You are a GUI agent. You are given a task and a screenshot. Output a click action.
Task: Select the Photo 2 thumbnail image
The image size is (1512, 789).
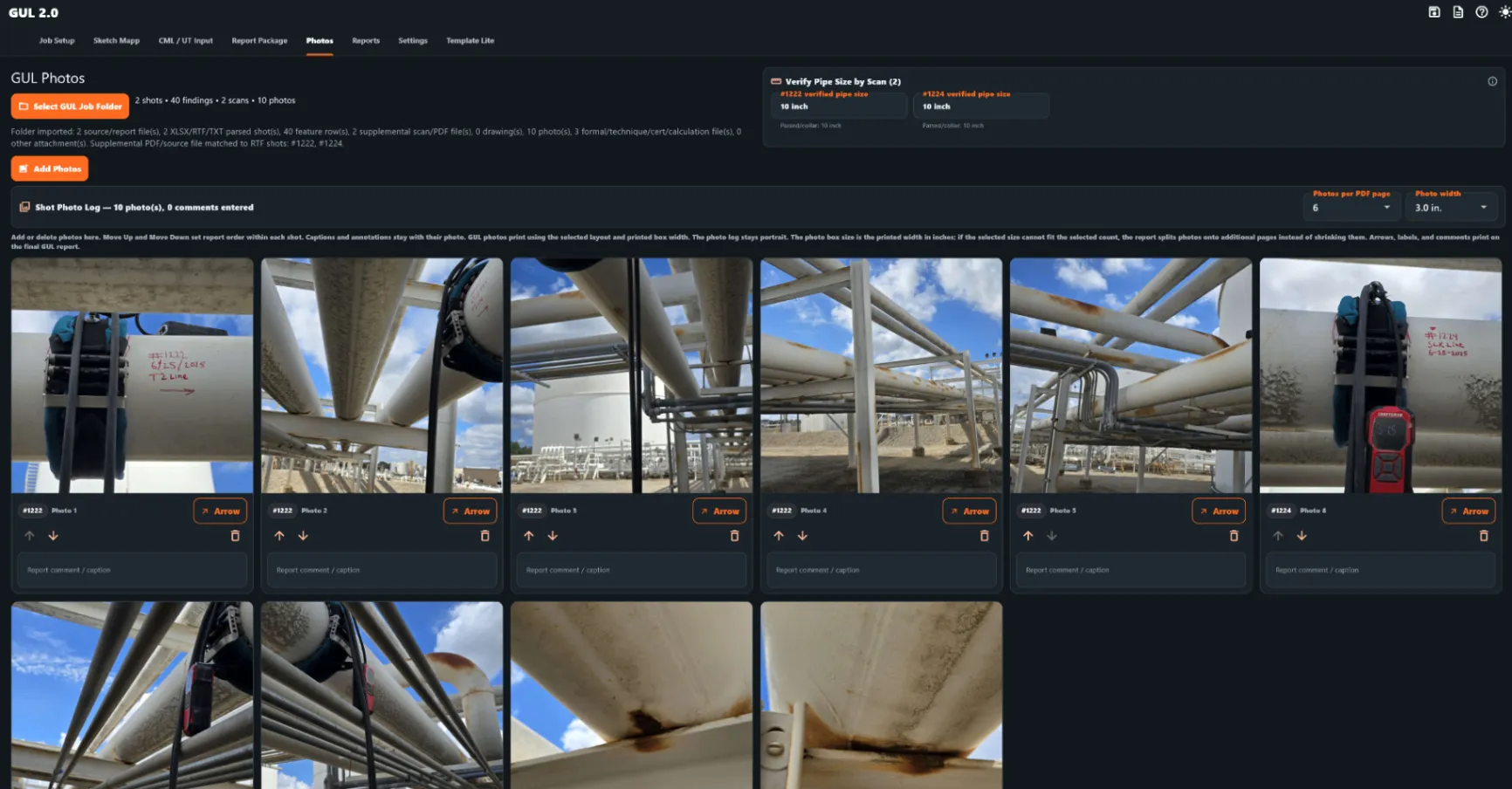click(x=381, y=375)
